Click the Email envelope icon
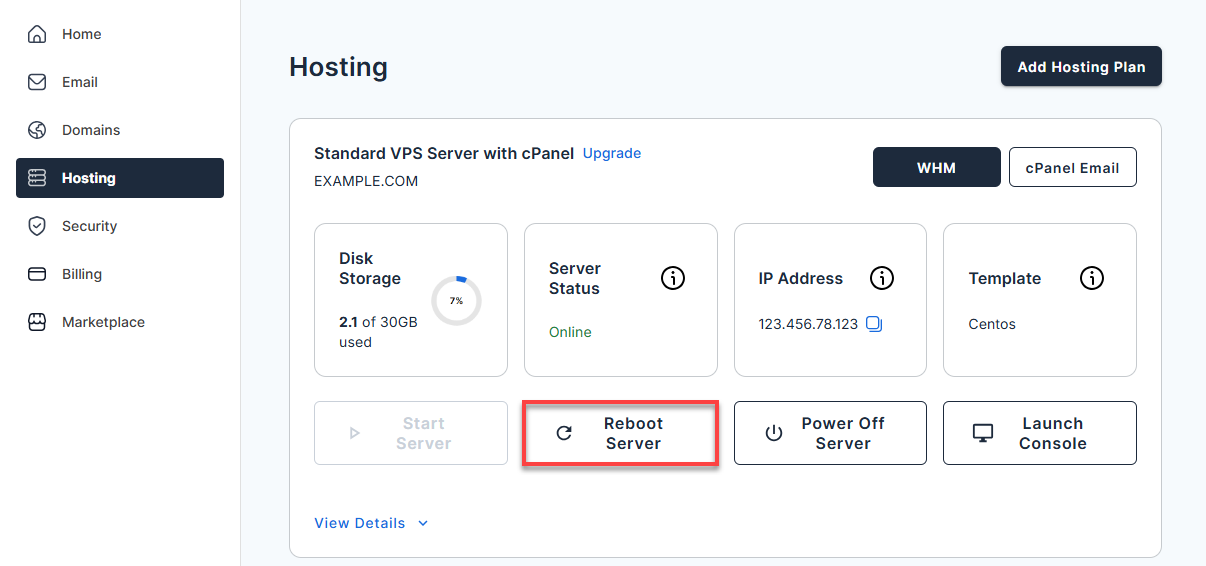Viewport: 1206px width, 566px height. (37, 82)
